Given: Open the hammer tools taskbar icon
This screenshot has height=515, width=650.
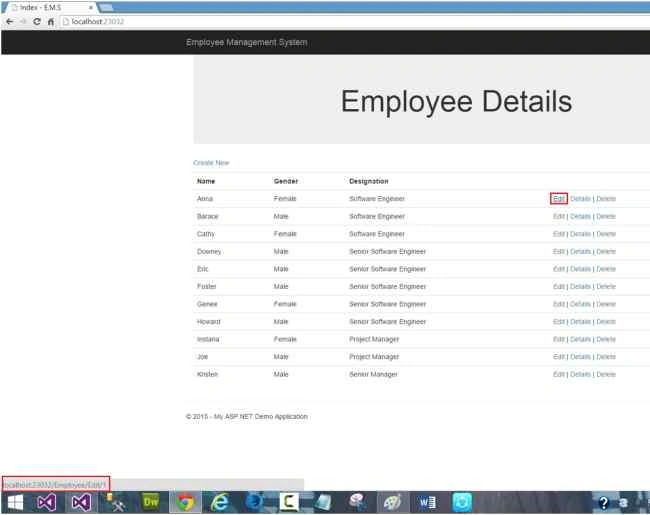Looking at the screenshot, I should coord(116,503).
